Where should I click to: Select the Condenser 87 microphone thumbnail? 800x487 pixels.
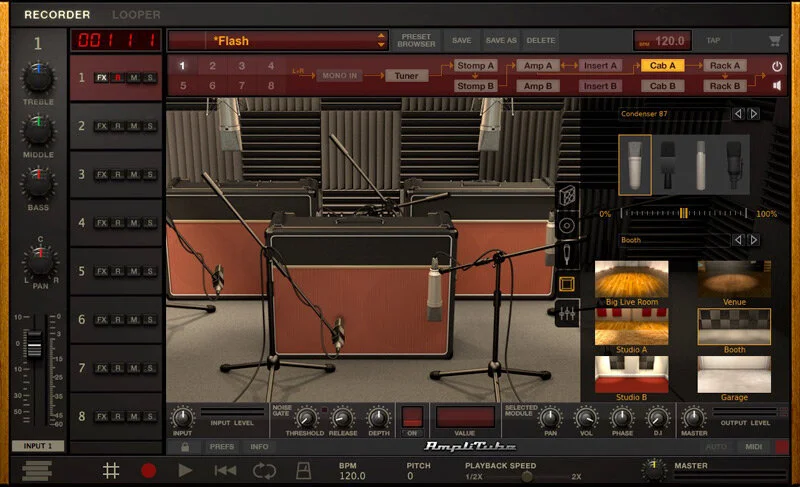[x=635, y=165]
